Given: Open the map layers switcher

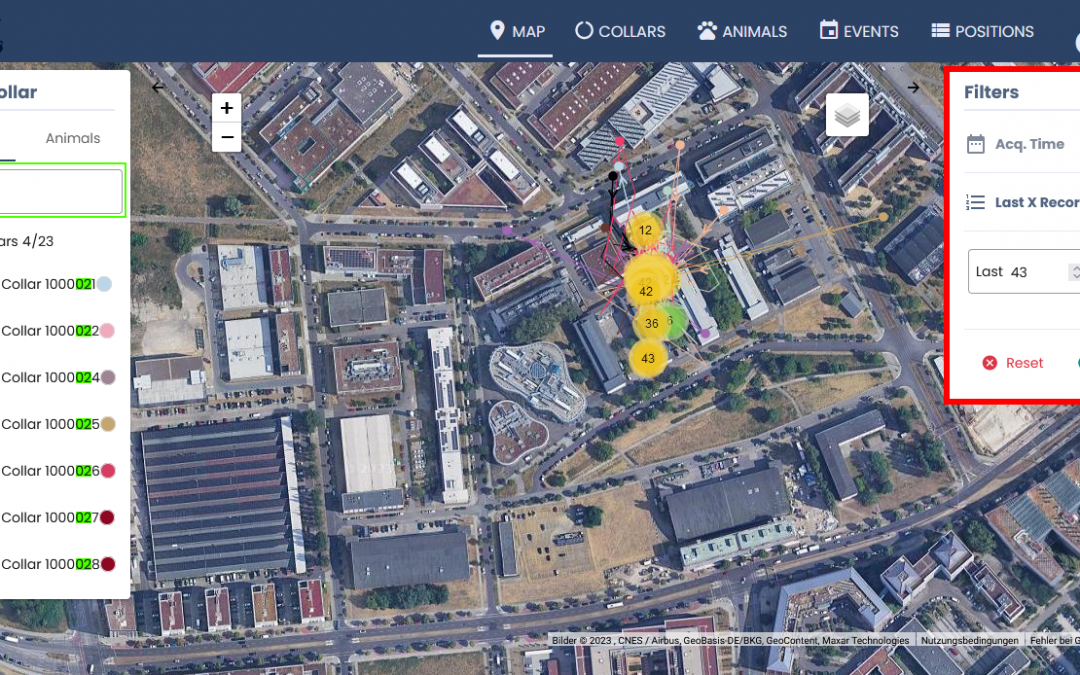Looking at the screenshot, I should click(847, 116).
